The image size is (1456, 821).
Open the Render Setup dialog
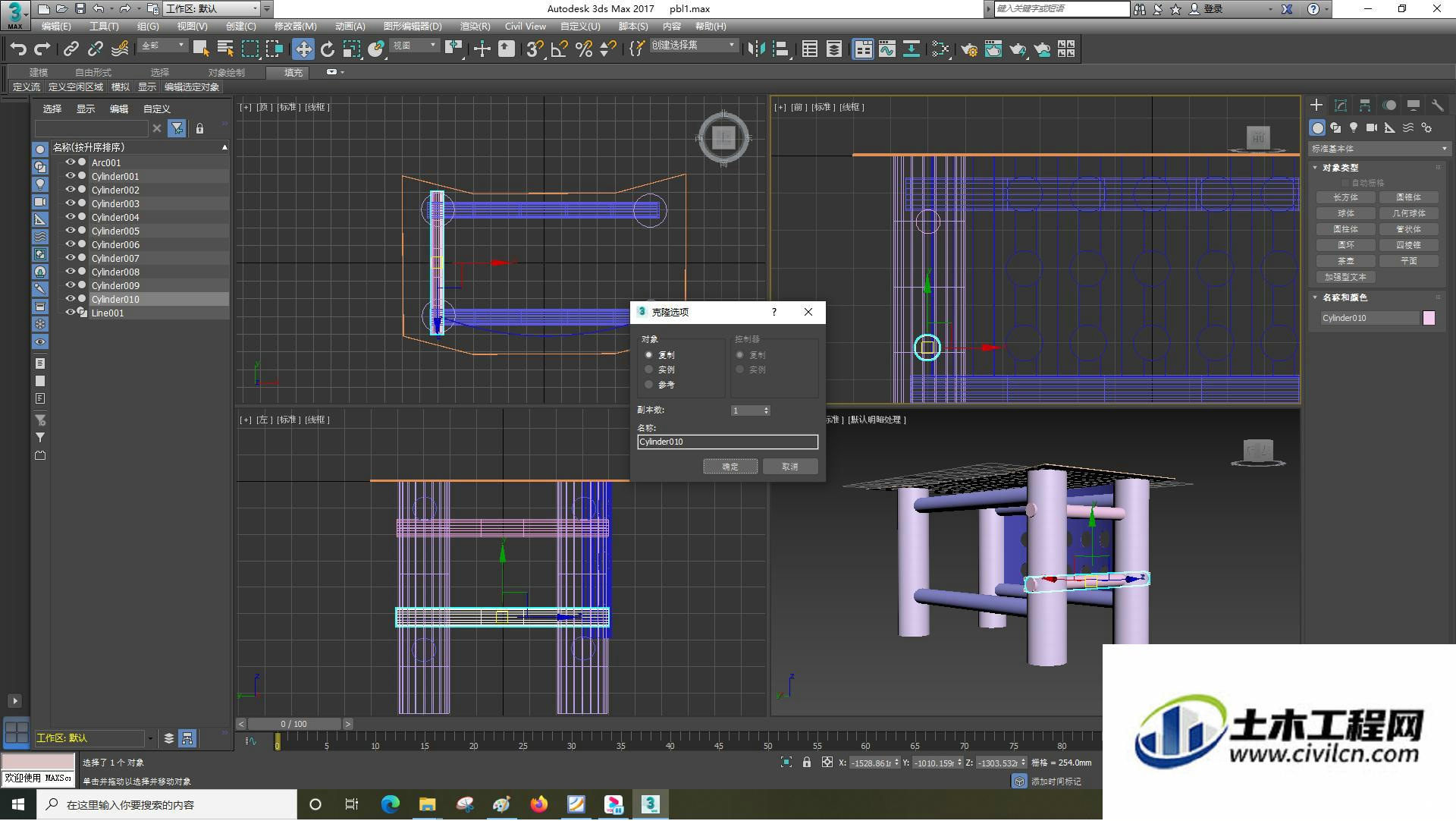[969, 49]
